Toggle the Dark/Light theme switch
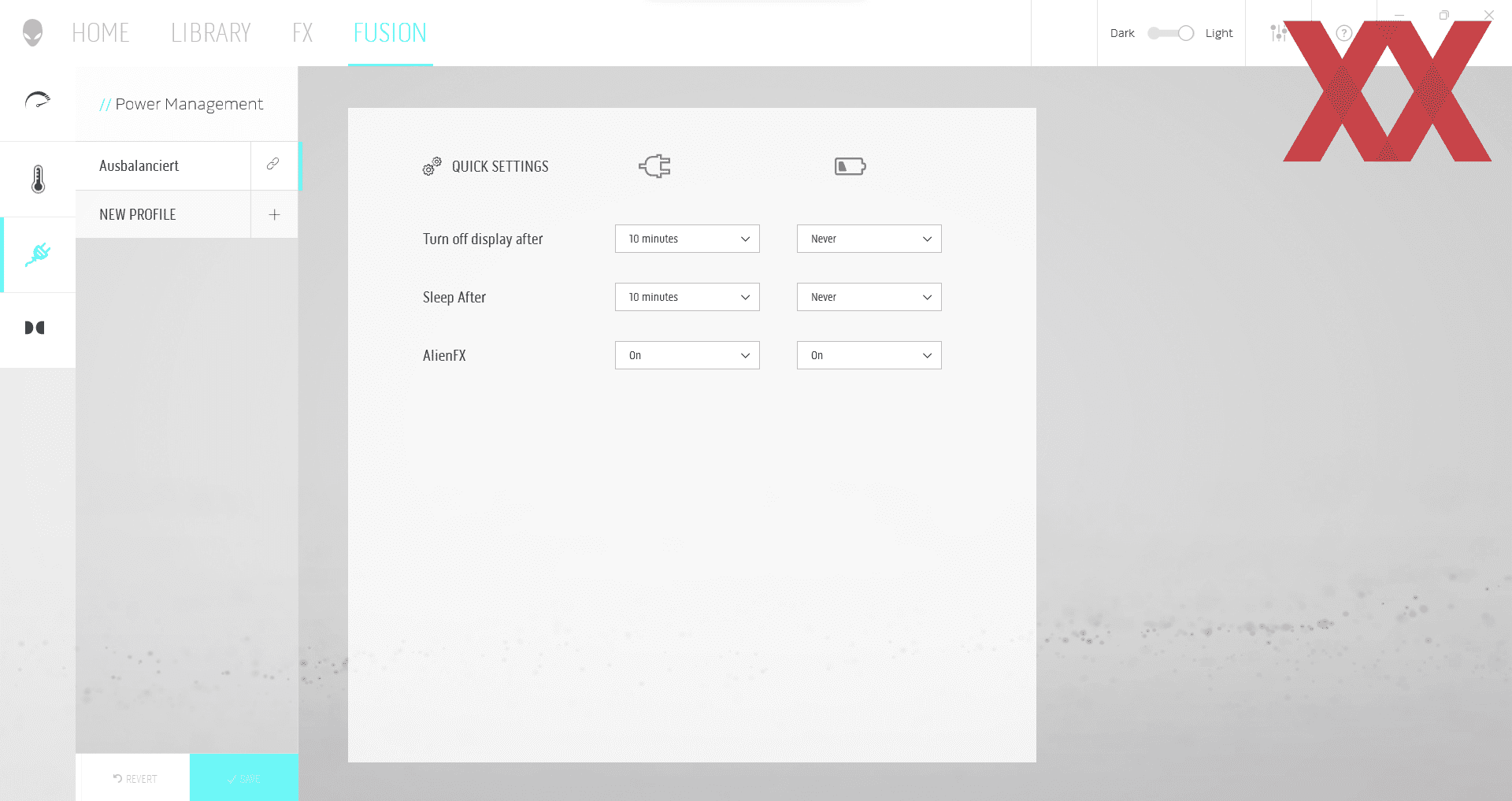Screen dimensions: 1512x801 coord(1170,33)
